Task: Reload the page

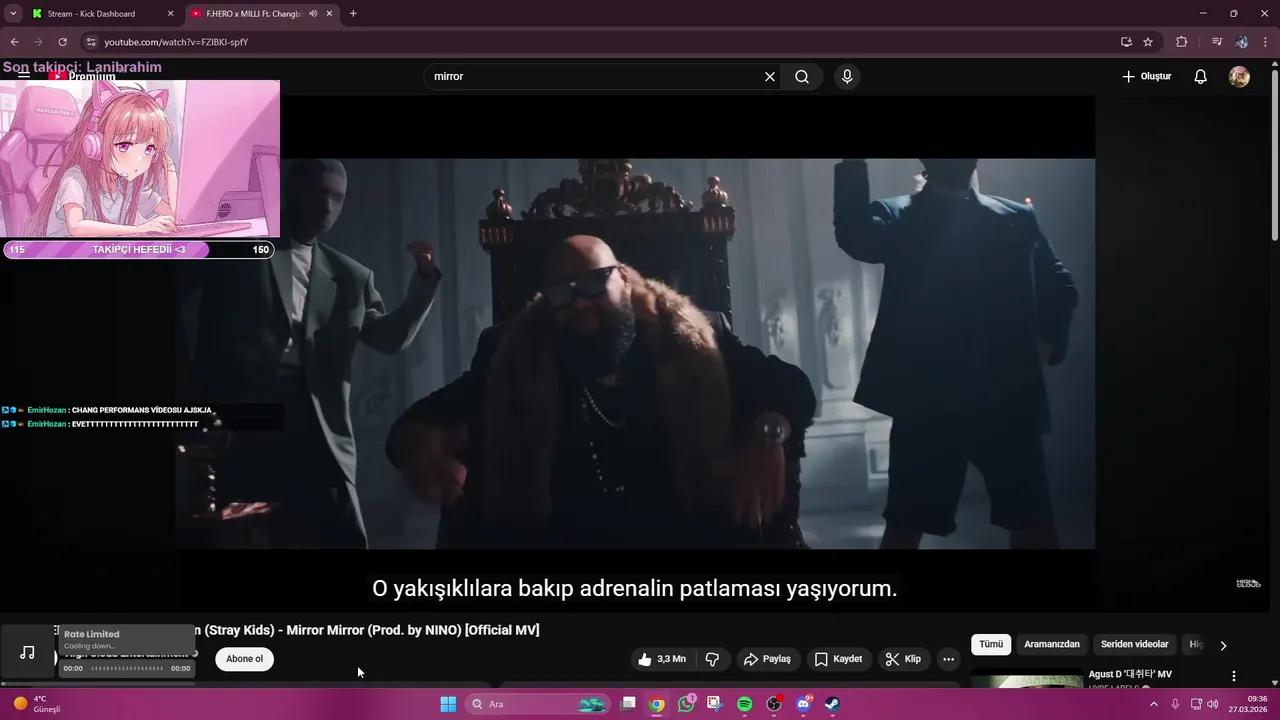Action: click(x=62, y=42)
